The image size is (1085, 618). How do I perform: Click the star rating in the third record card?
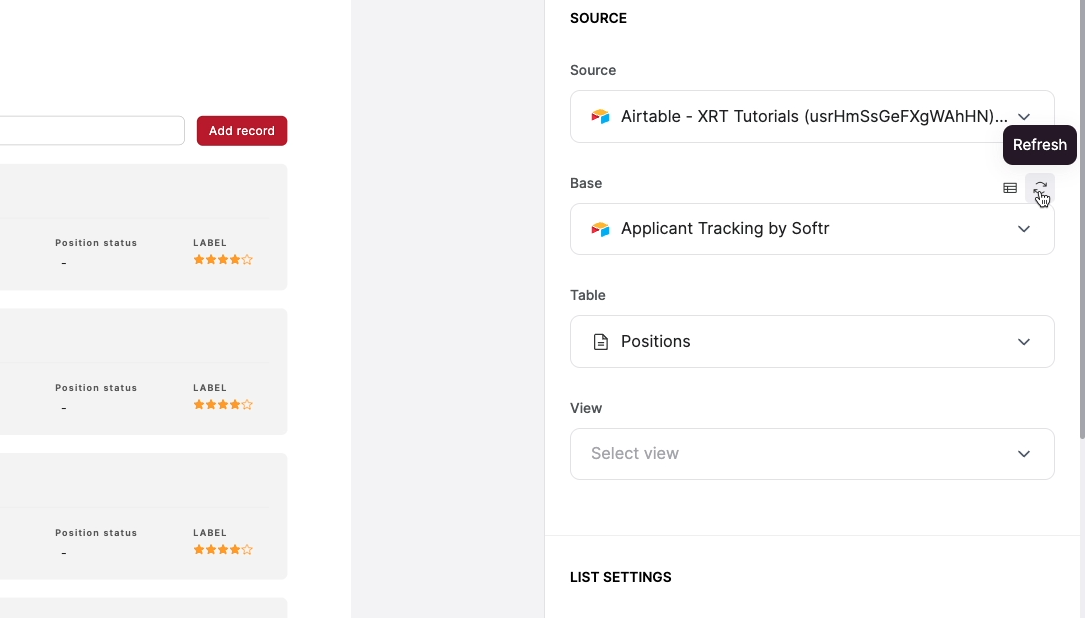(223, 549)
